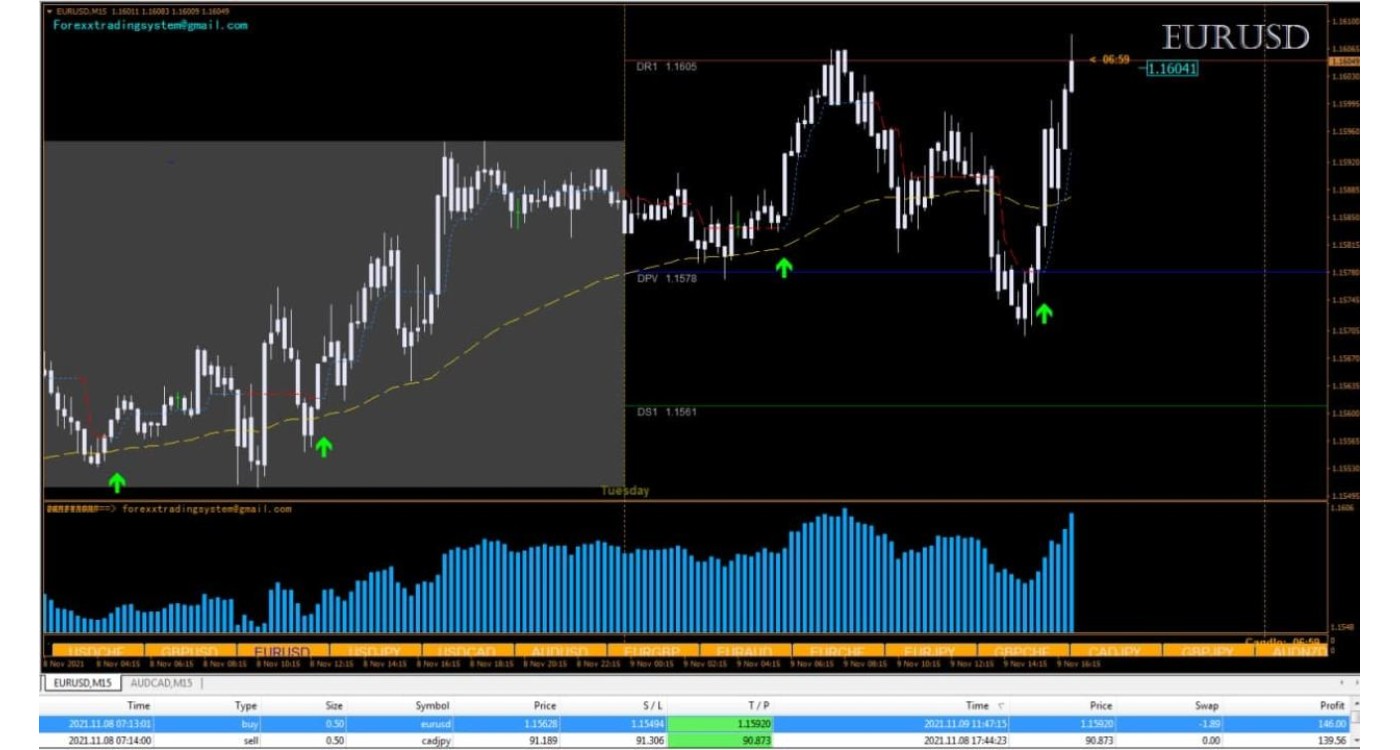Click the green arrow signal below the recent low

coord(1043,315)
